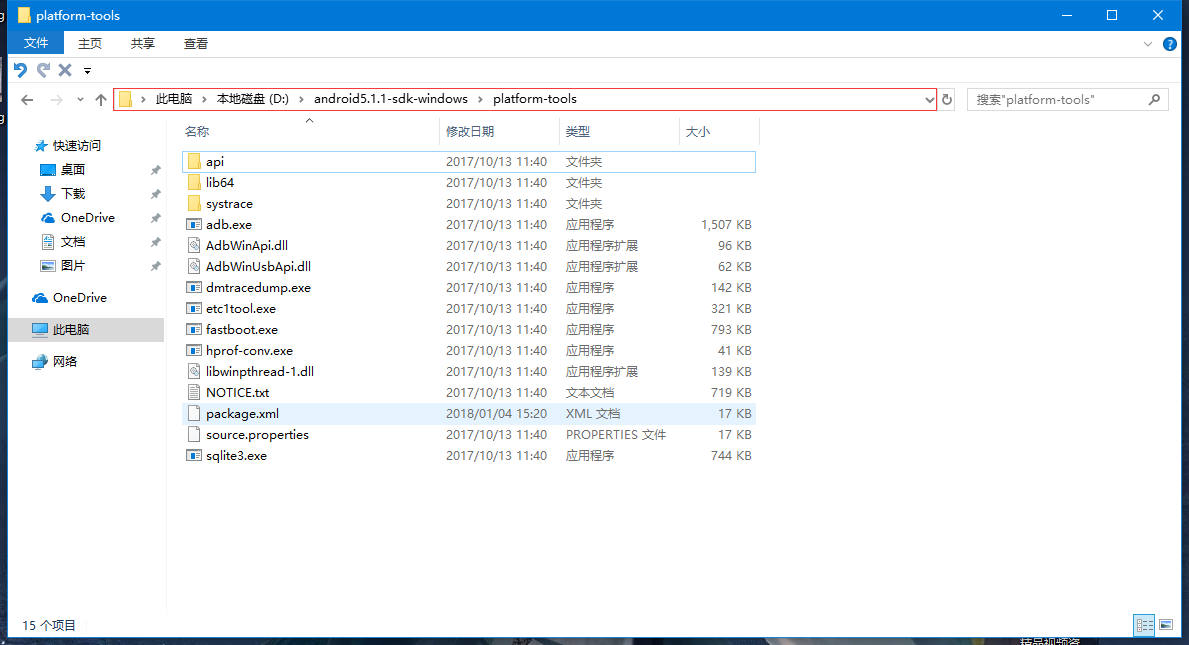The width and height of the screenshot is (1189, 645).
Task: Switch to large icons view layout
Action: (x=1166, y=625)
